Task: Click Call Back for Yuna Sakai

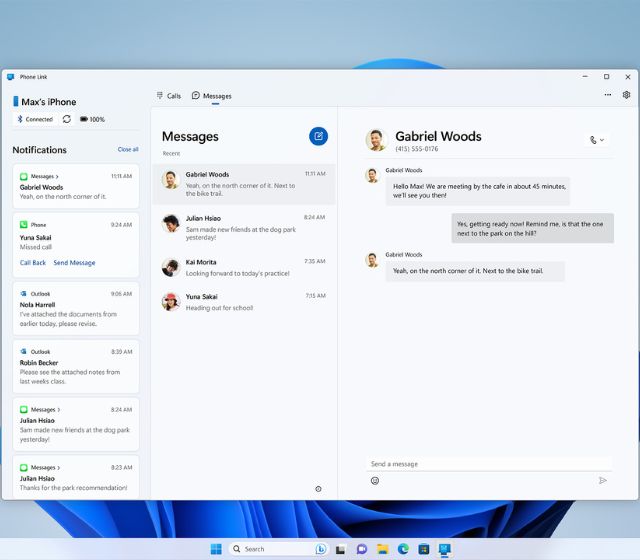Action: pos(33,263)
